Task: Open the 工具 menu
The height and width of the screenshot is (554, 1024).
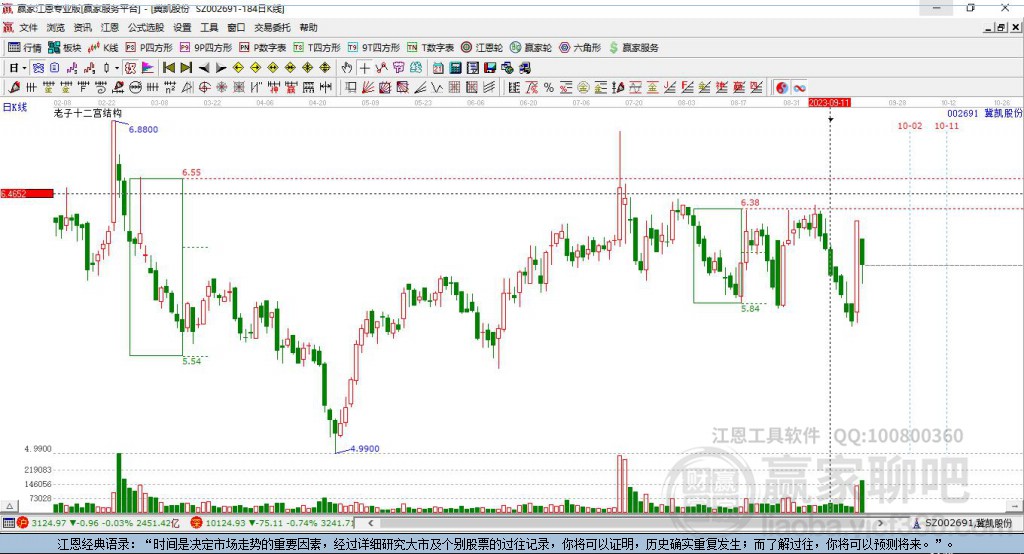Action: pos(209,27)
